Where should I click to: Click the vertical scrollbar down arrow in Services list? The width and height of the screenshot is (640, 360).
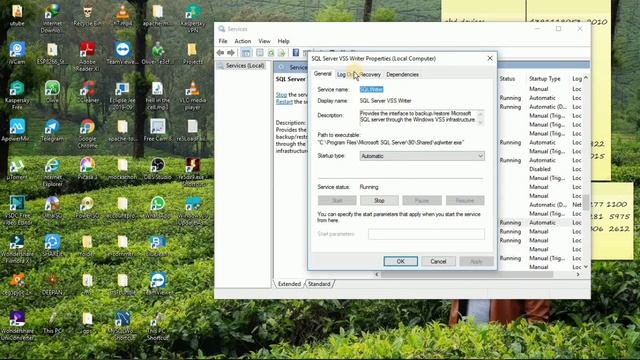[x=586, y=267]
